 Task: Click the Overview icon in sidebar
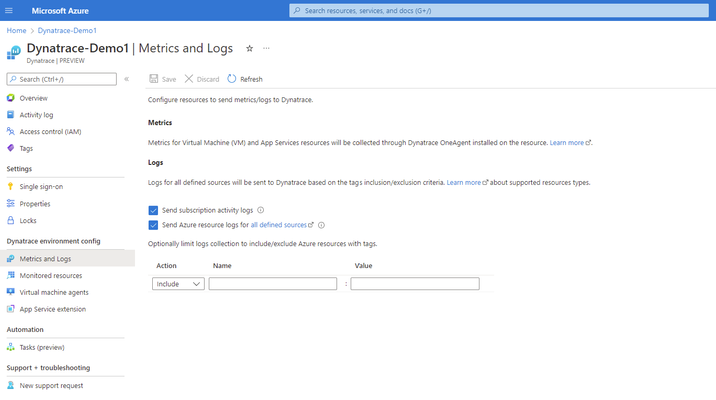coord(11,98)
